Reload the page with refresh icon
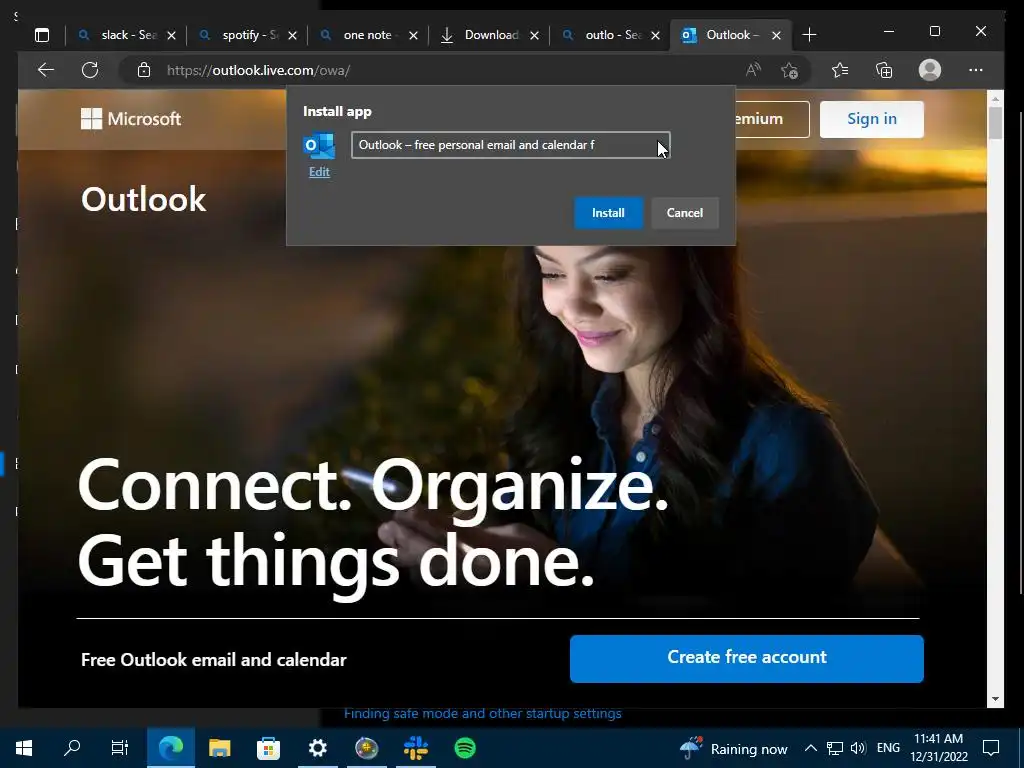The height and width of the screenshot is (768, 1024). click(x=90, y=70)
